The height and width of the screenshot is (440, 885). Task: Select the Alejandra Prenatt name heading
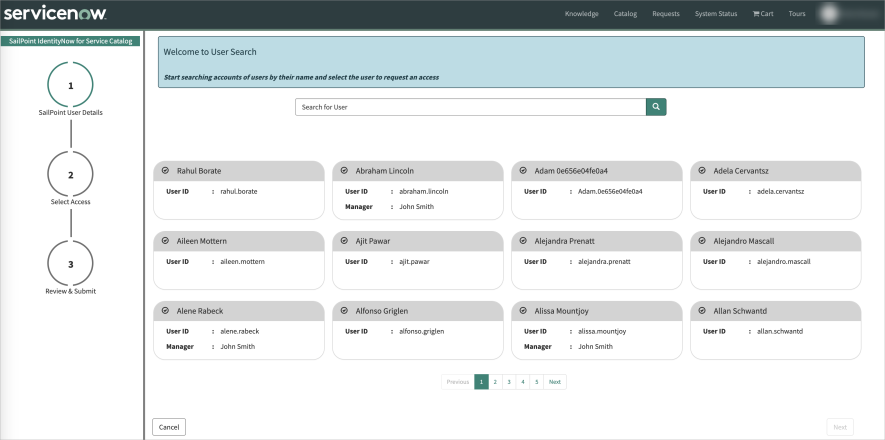click(564, 241)
